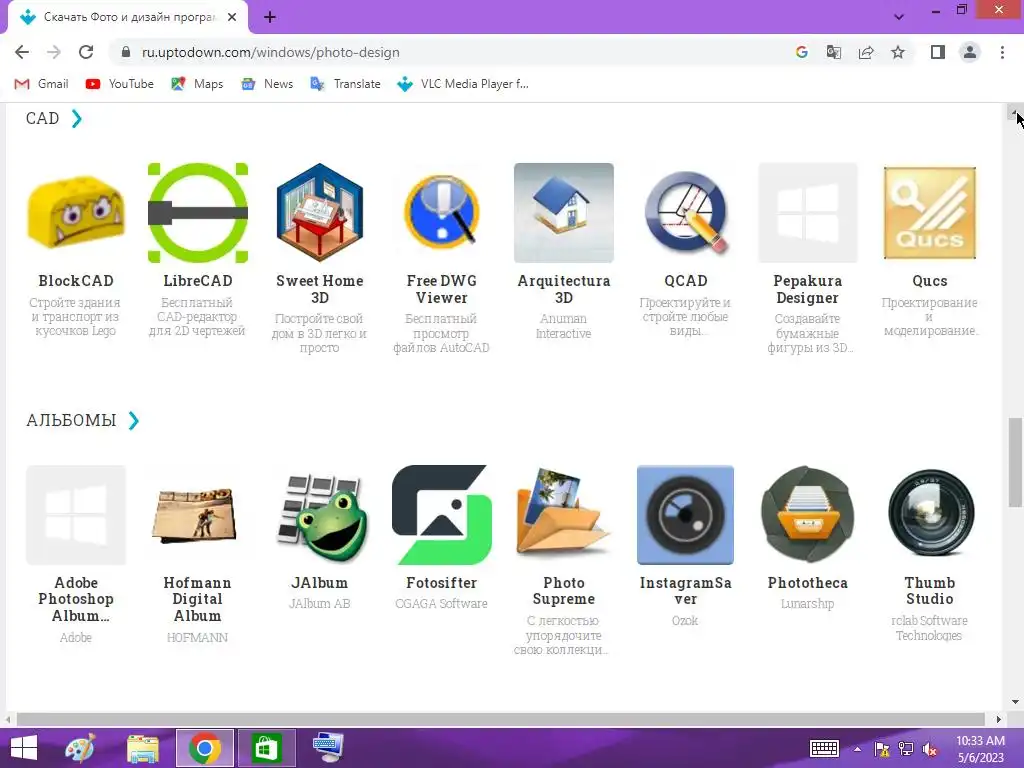1024x768 pixels.
Task: Click the CAD section heading
Action: point(42,118)
